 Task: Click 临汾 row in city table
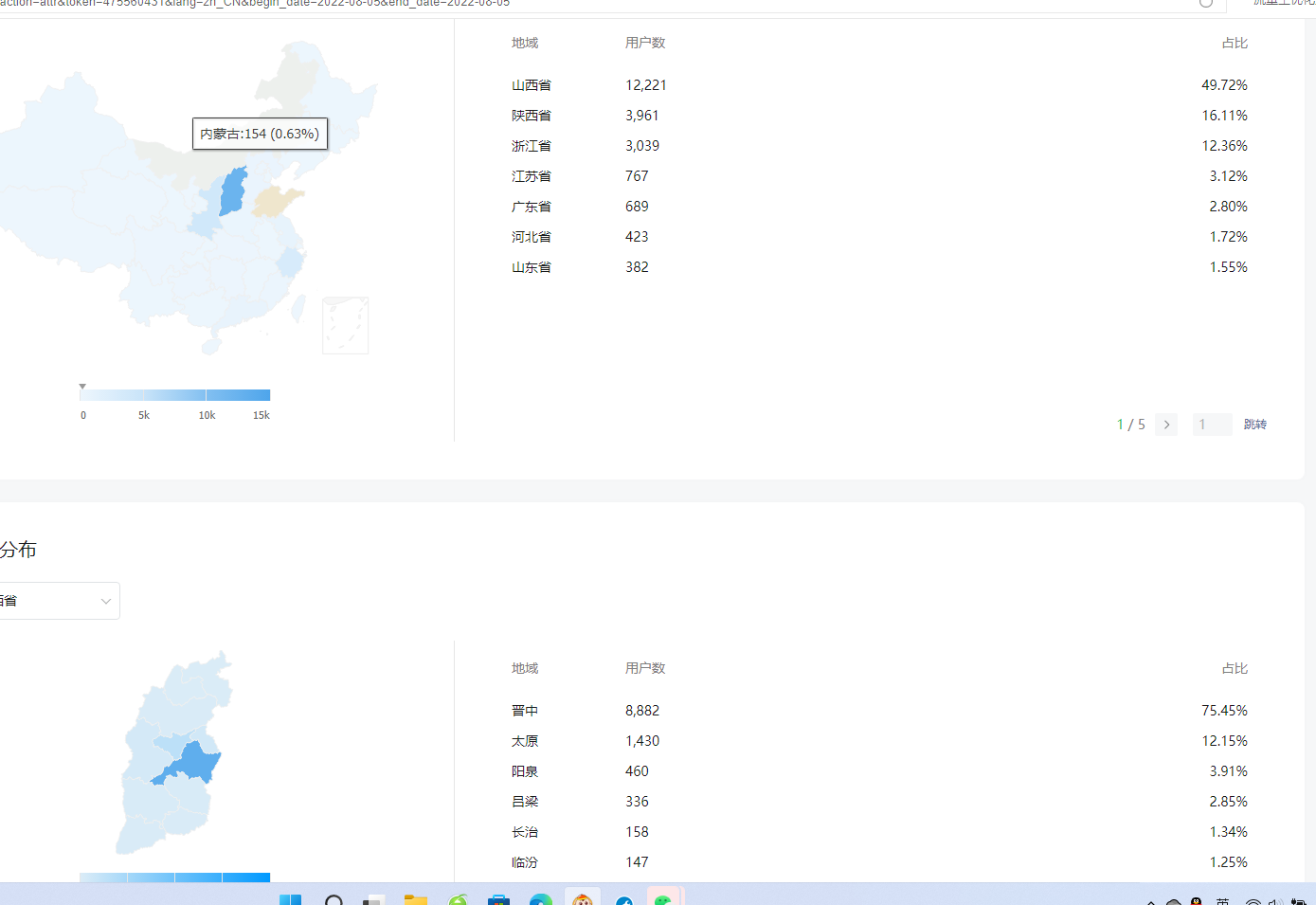(879, 862)
